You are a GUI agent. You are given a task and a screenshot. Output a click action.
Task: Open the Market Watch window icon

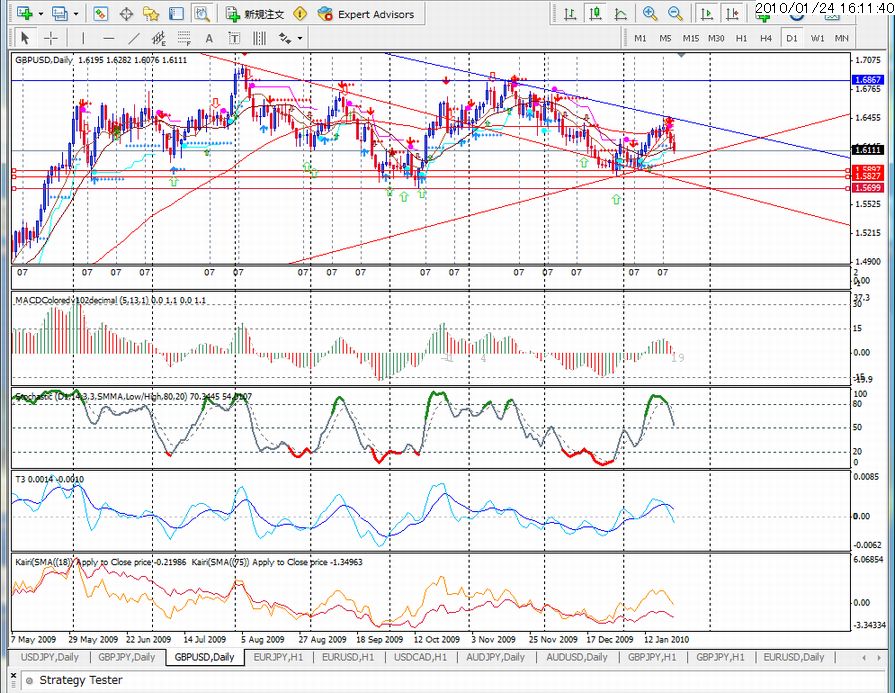click(101, 14)
